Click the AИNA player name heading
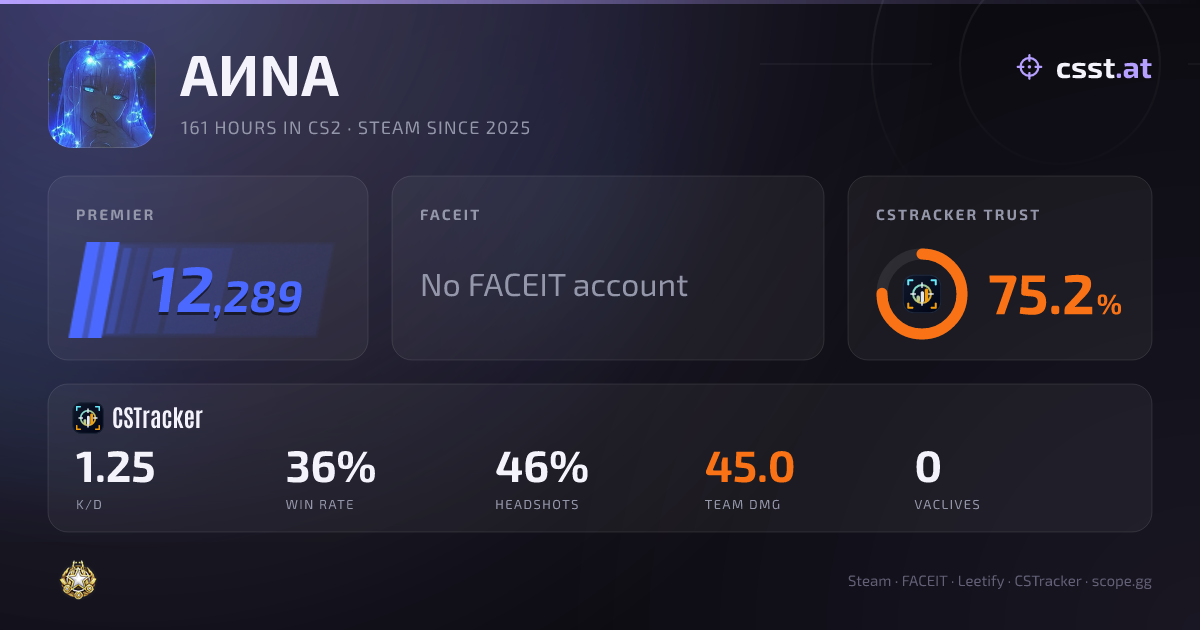 point(259,76)
